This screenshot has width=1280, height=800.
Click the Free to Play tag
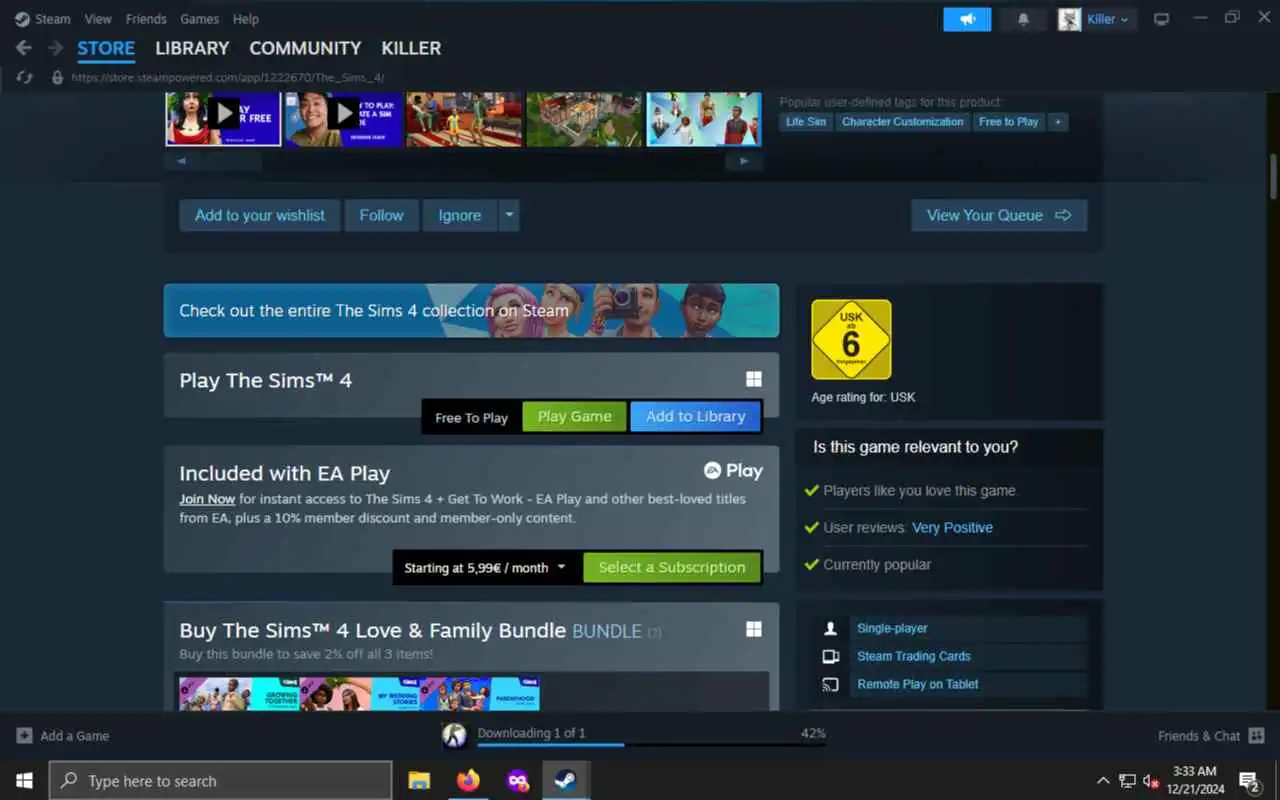coord(1009,122)
